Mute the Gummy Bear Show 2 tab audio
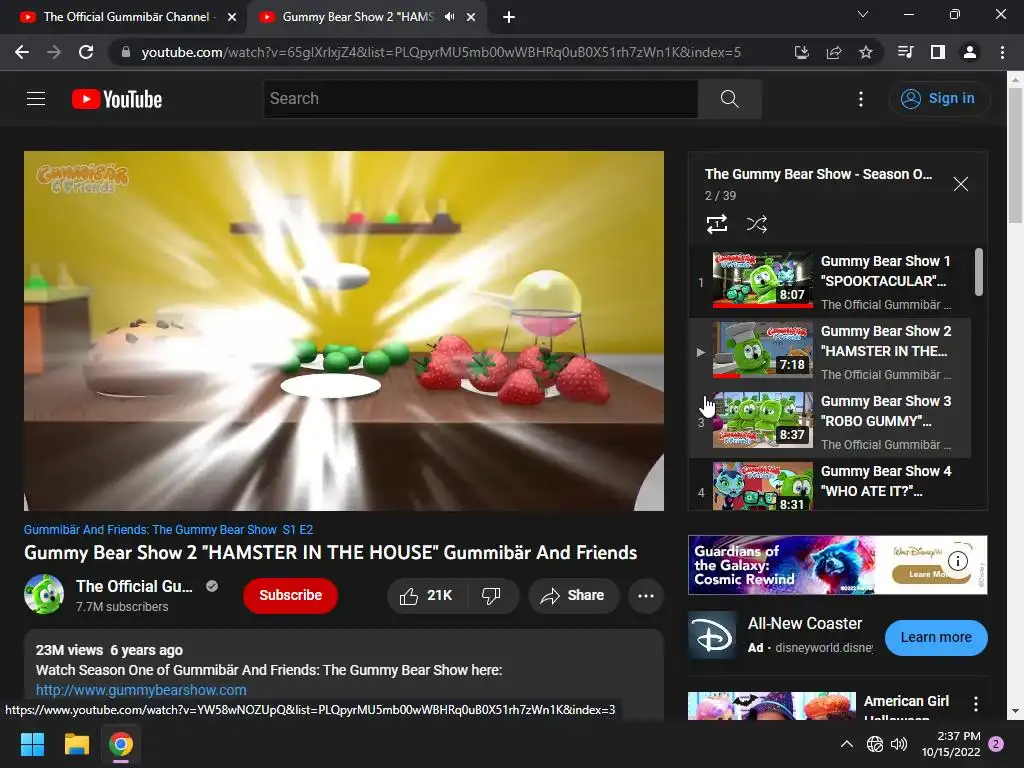The height and width of the screenshot is (768, 1024). pyautogui.click(x=449, y=17)
